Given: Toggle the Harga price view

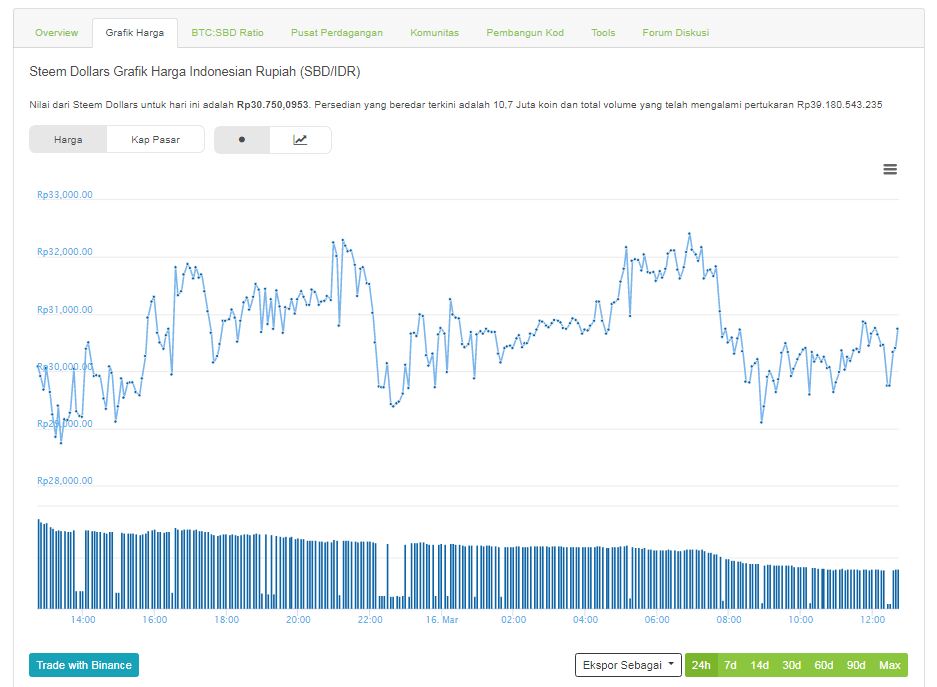Looking at the screenshot, I should pos(68,140).
